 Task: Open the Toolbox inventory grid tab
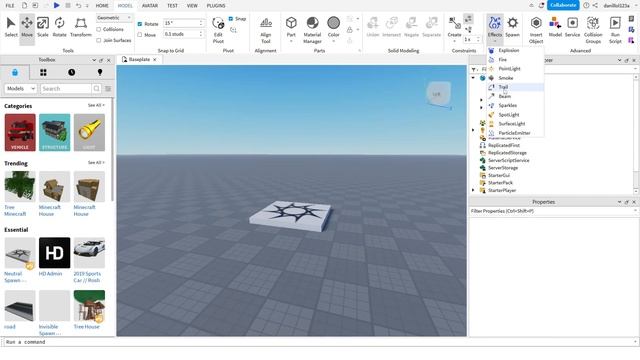pos(43,72)
